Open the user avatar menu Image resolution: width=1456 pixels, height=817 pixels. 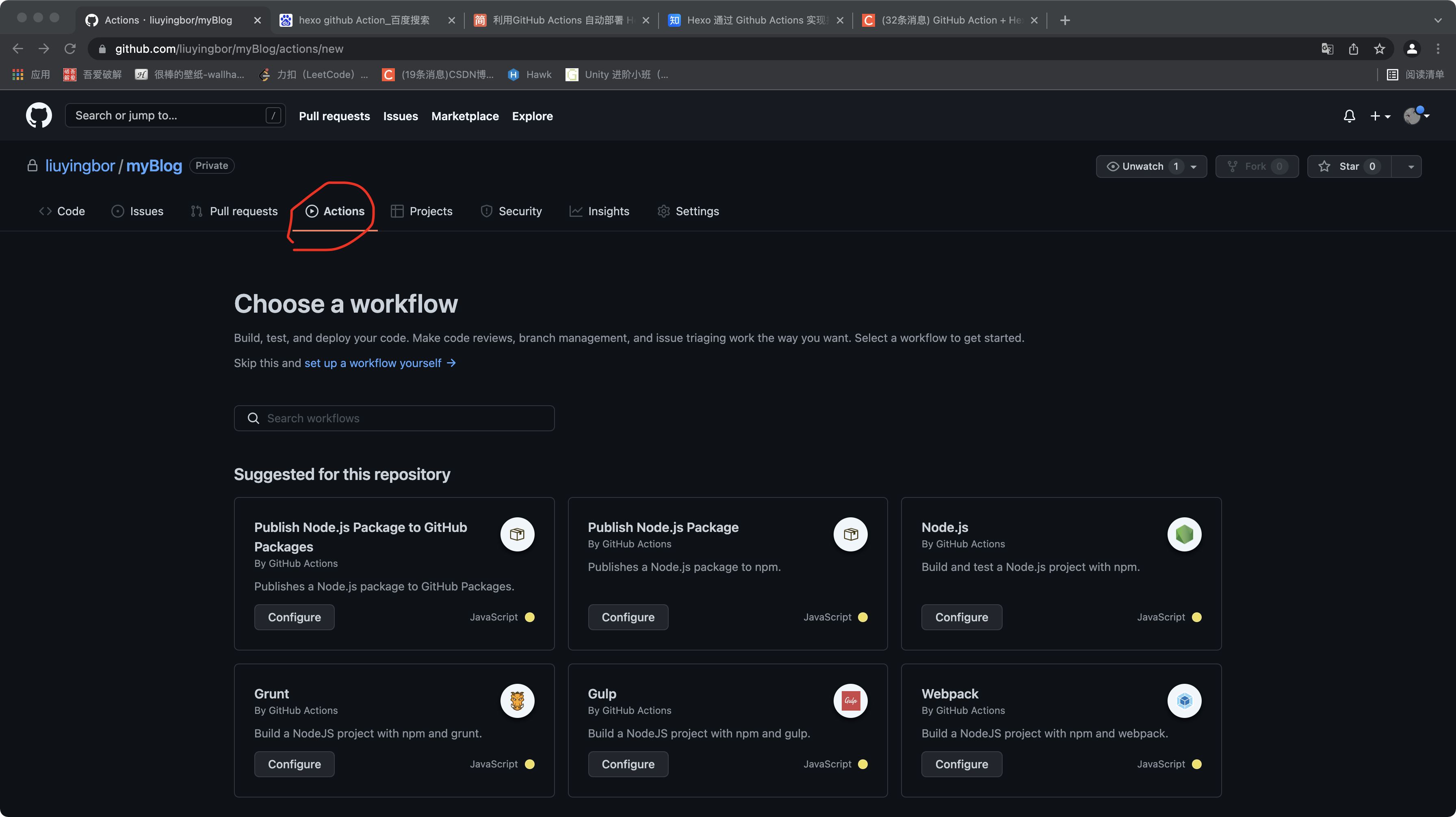[x=1417, y=116]
